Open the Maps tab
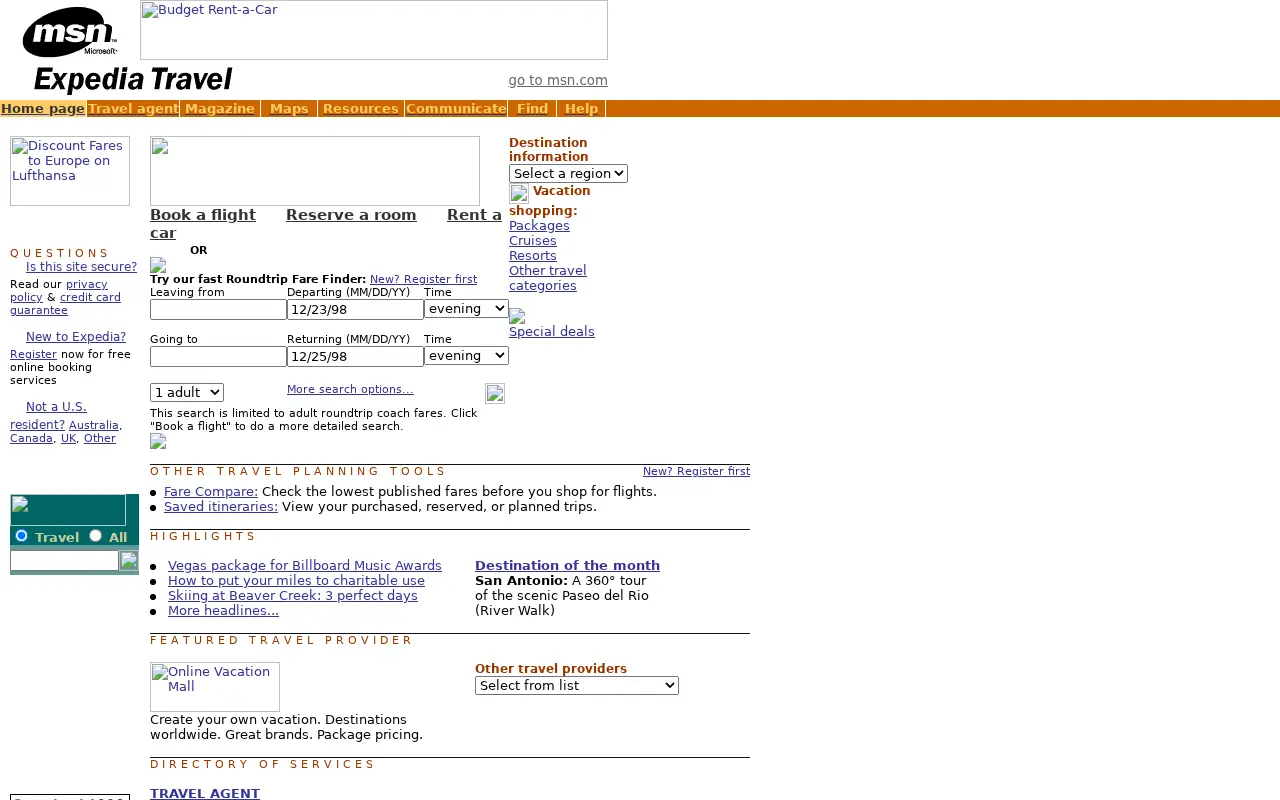 pos(289,109)
